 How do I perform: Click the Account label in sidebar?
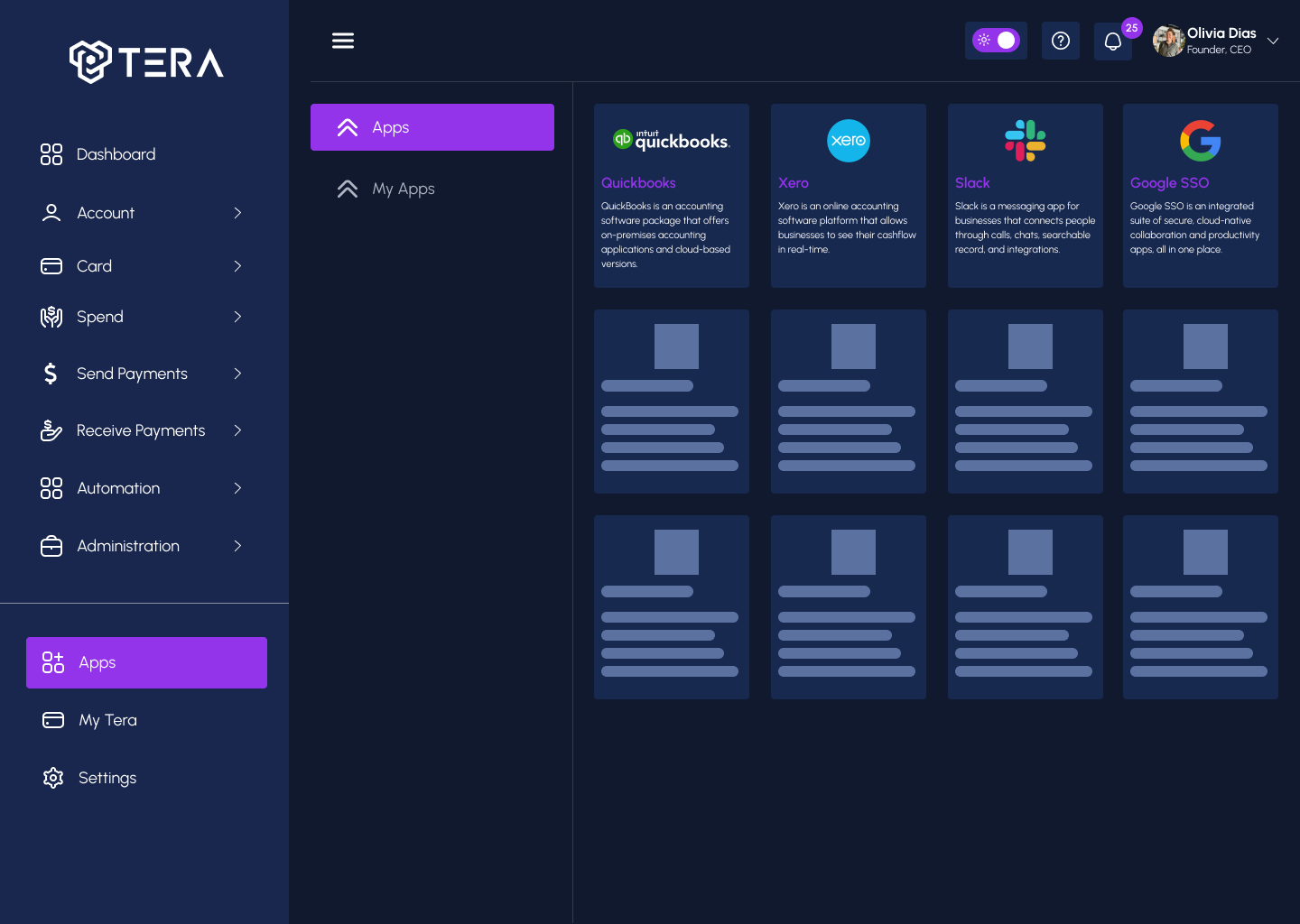[x=106, y=213]
